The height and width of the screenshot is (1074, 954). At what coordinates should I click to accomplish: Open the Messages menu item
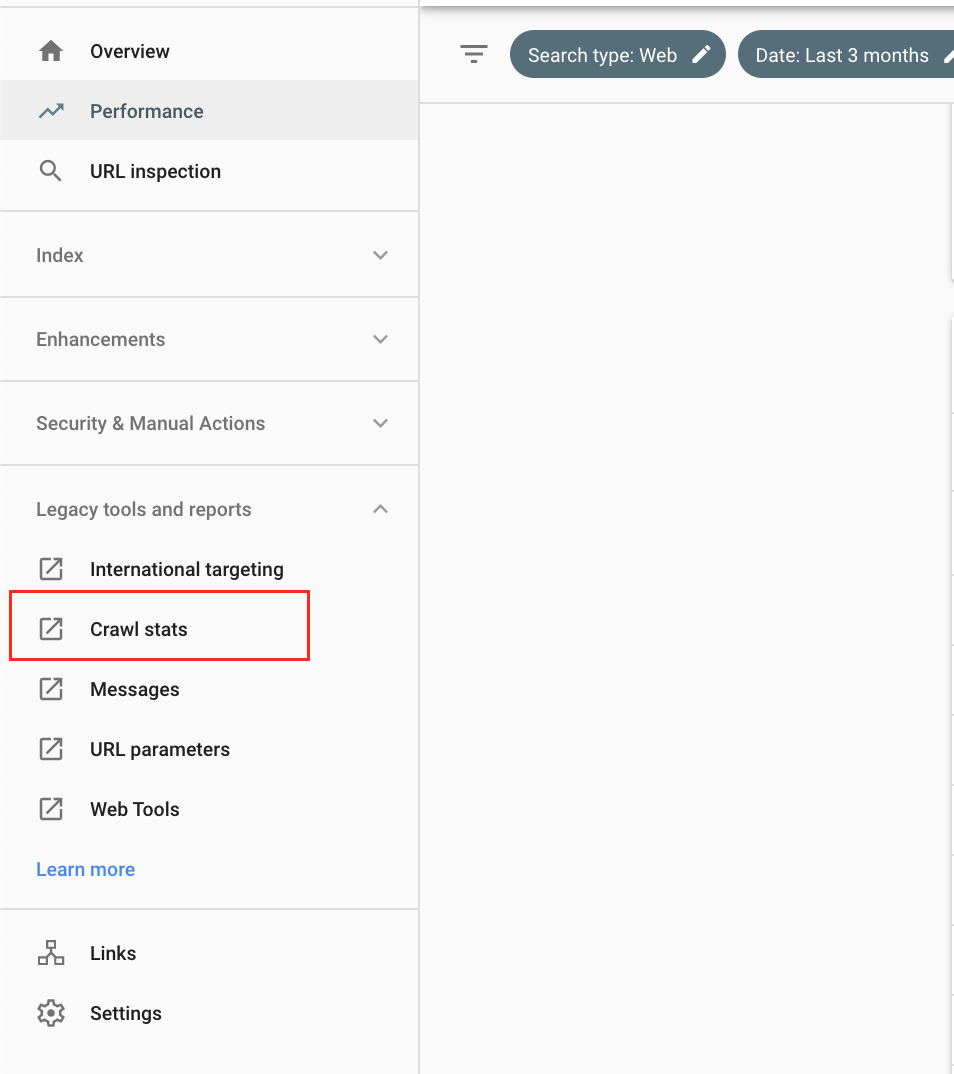[x=135, y=689]
